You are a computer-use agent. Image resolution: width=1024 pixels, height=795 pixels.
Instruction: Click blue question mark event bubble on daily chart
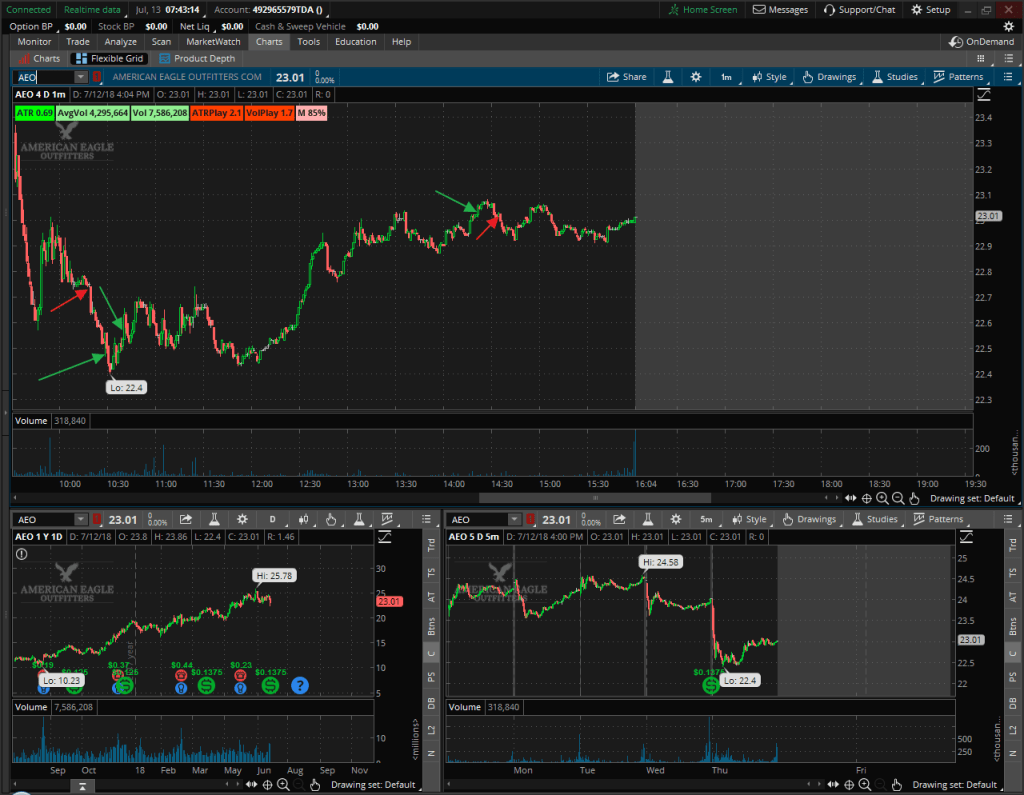299,686
